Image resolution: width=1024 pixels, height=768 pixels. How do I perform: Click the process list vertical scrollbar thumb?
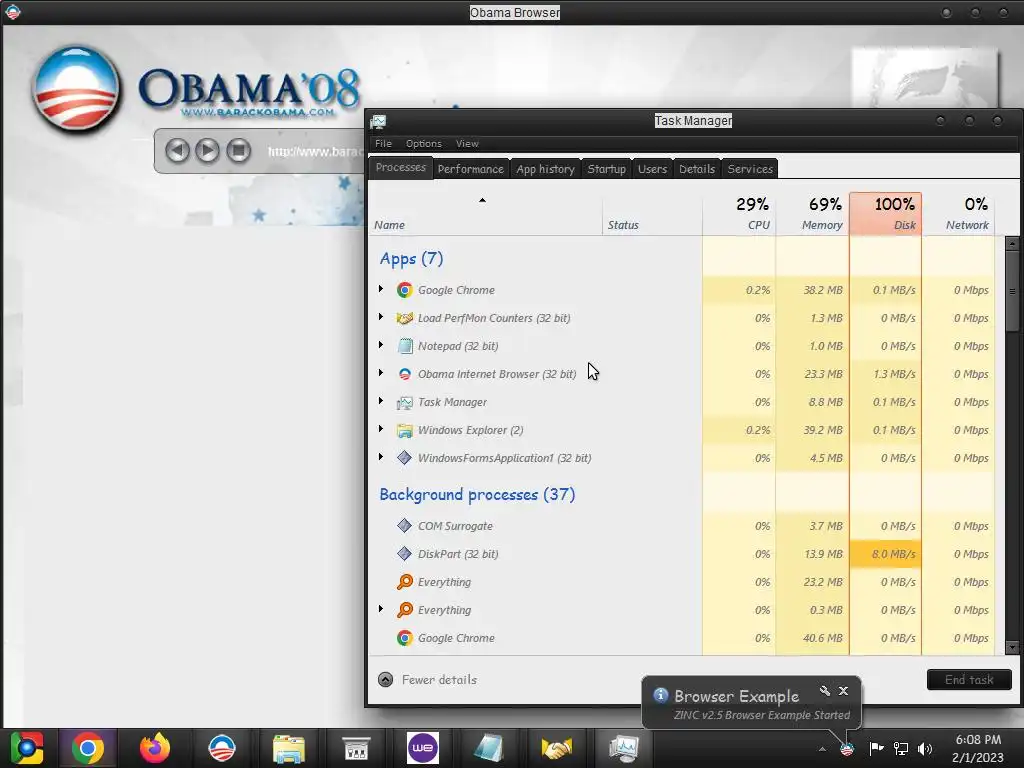coord(1012,291)
